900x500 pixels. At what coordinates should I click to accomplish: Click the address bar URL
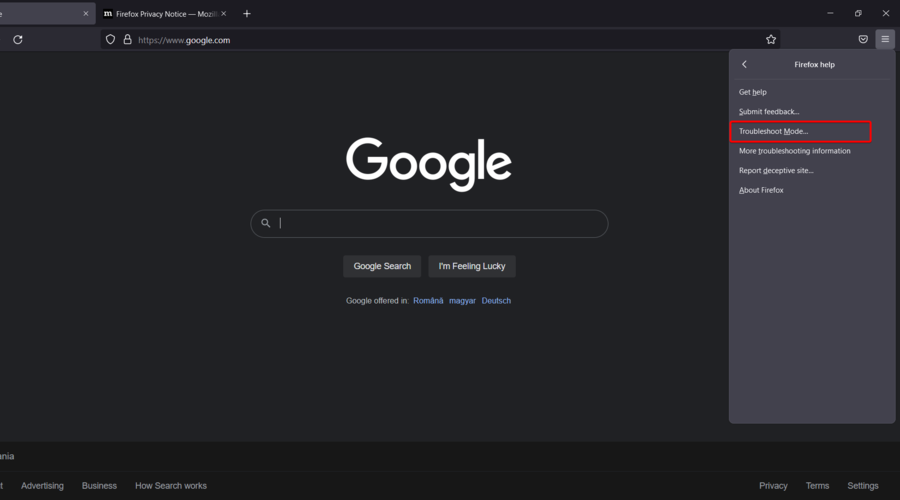click(x=184, y=40)
